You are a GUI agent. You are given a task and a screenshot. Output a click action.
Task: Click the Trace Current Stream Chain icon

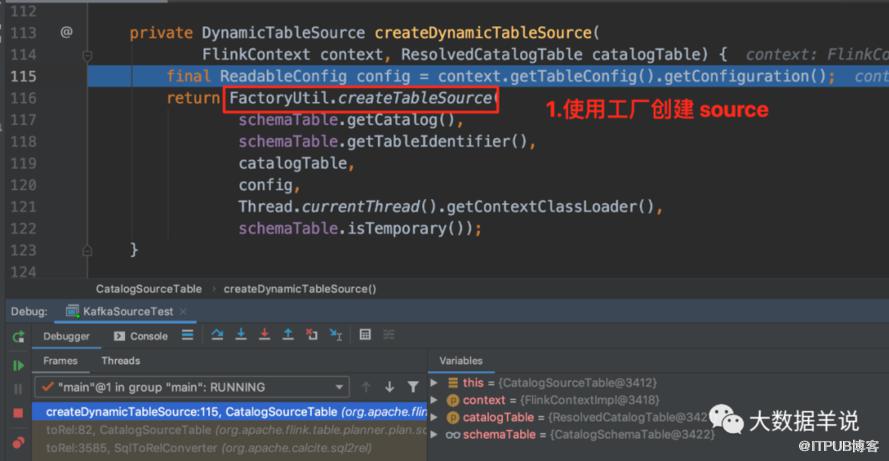coord(389,335)
